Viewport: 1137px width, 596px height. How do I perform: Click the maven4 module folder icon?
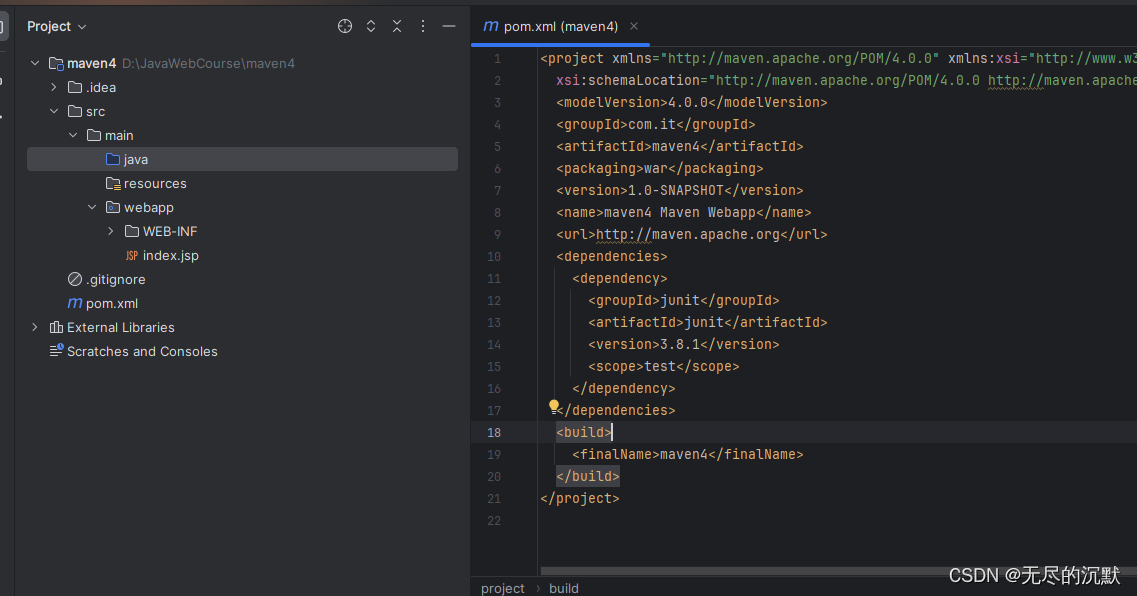point(56,63)
